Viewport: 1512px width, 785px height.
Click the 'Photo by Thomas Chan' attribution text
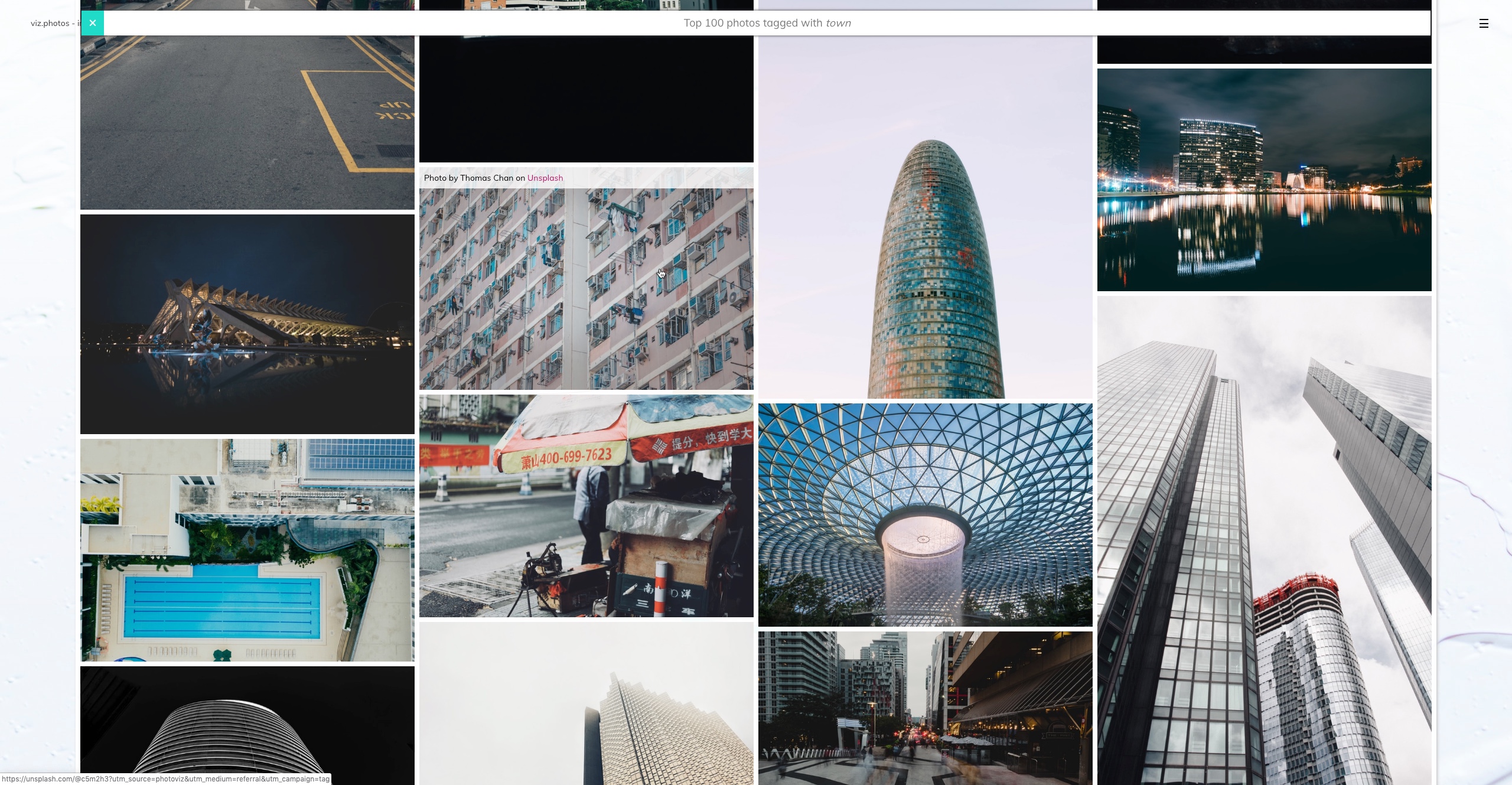(472, 178)
